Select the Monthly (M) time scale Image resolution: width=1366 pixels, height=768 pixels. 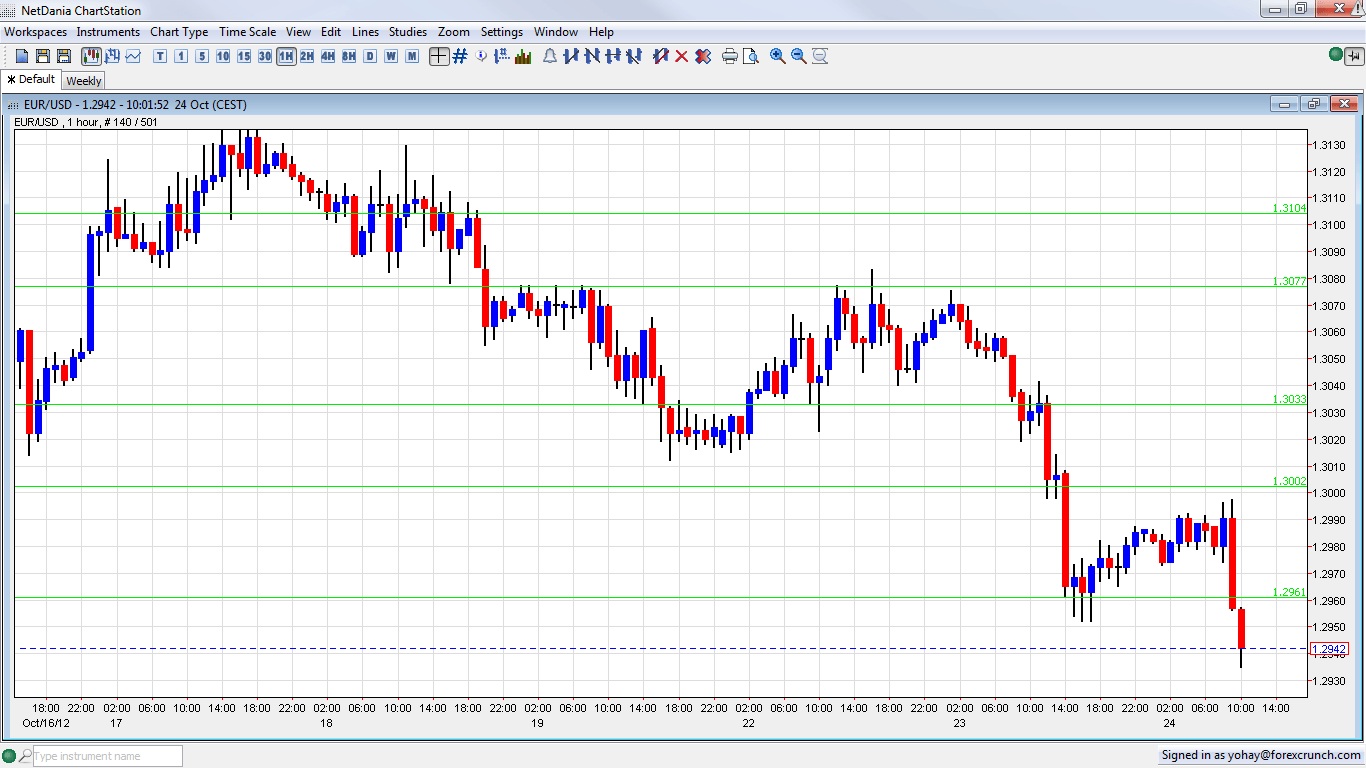click(412, 56)
